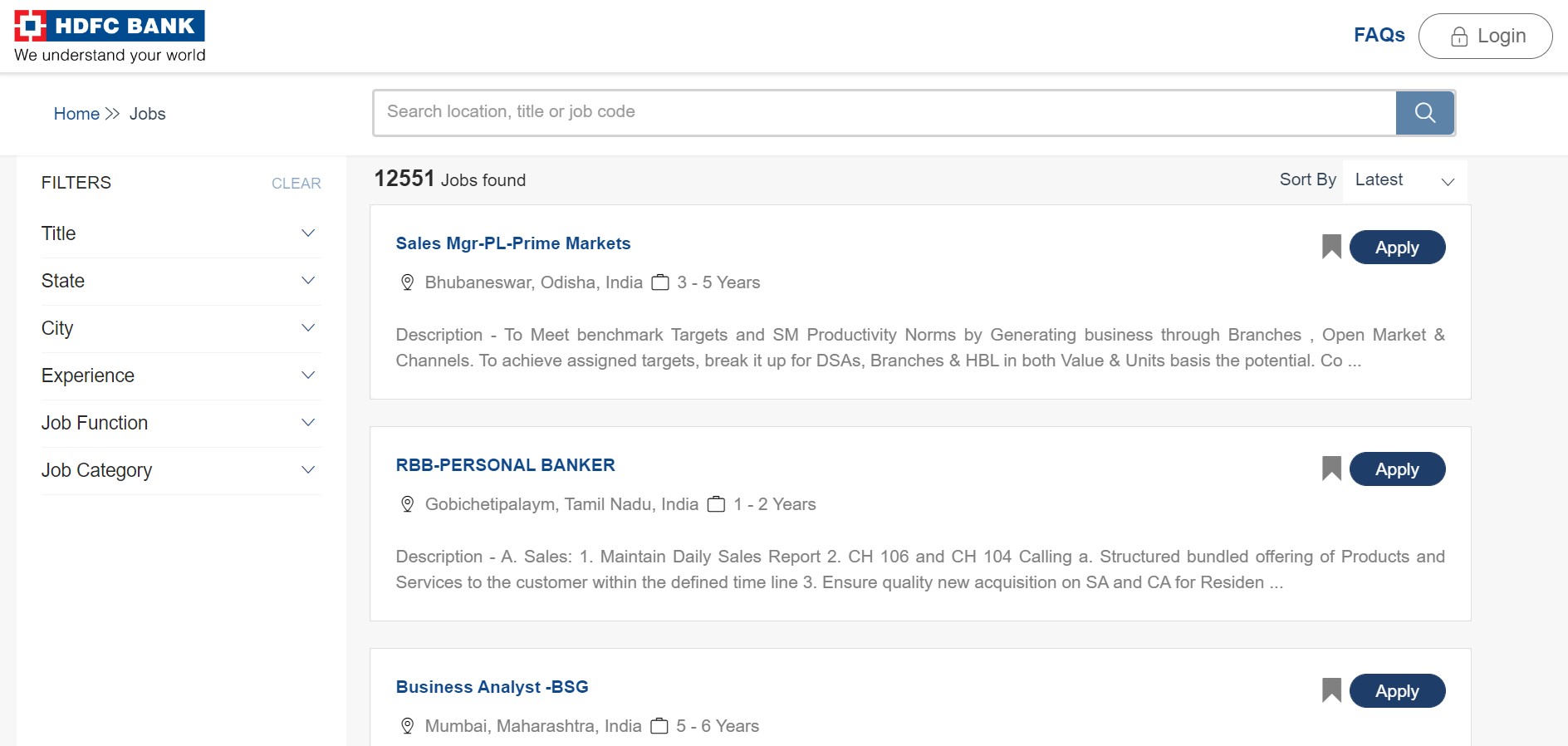Click the '1 - 2 Years' experience text
The width and height of the screenshot is (1568, 746).
point(775,504)
